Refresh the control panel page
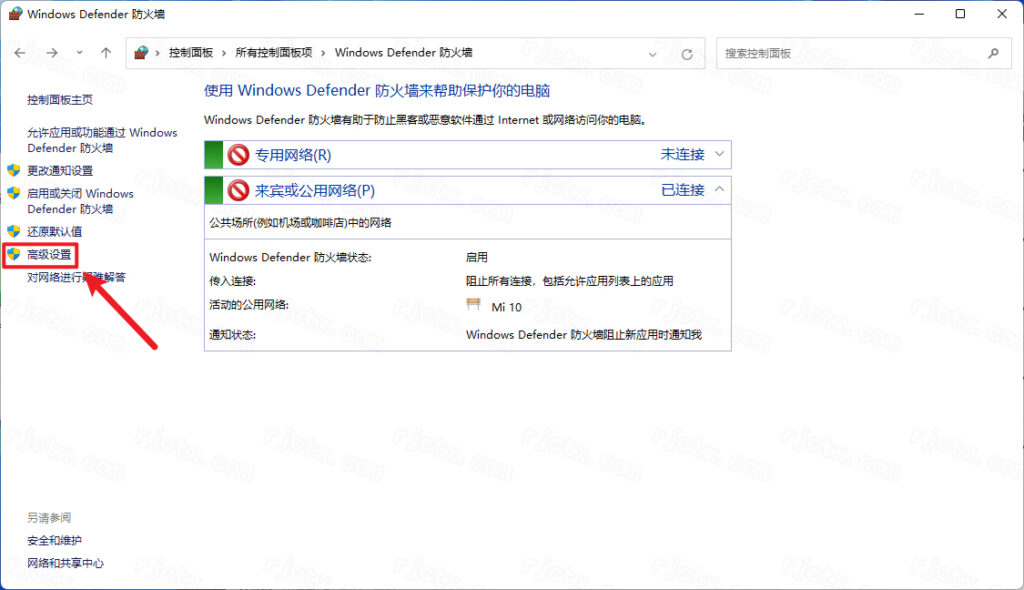The height and width of the screenshot is (590, 1024). tap(687, 54)
